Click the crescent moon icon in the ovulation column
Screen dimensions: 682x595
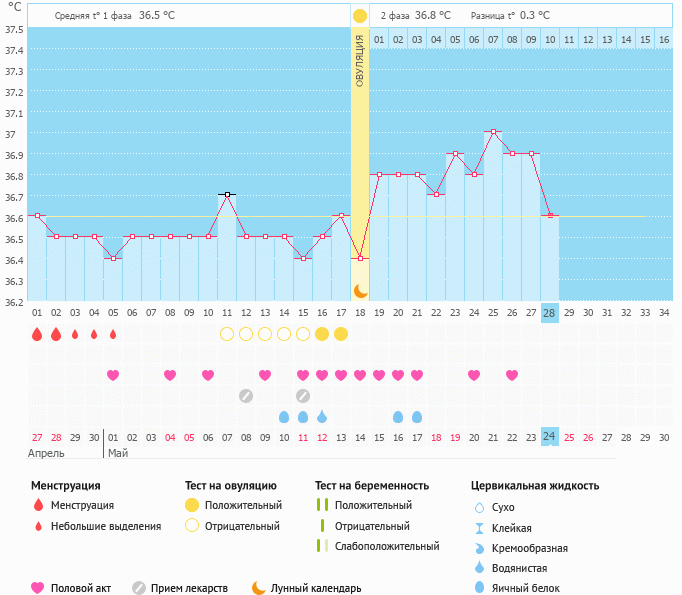point(360,290)
